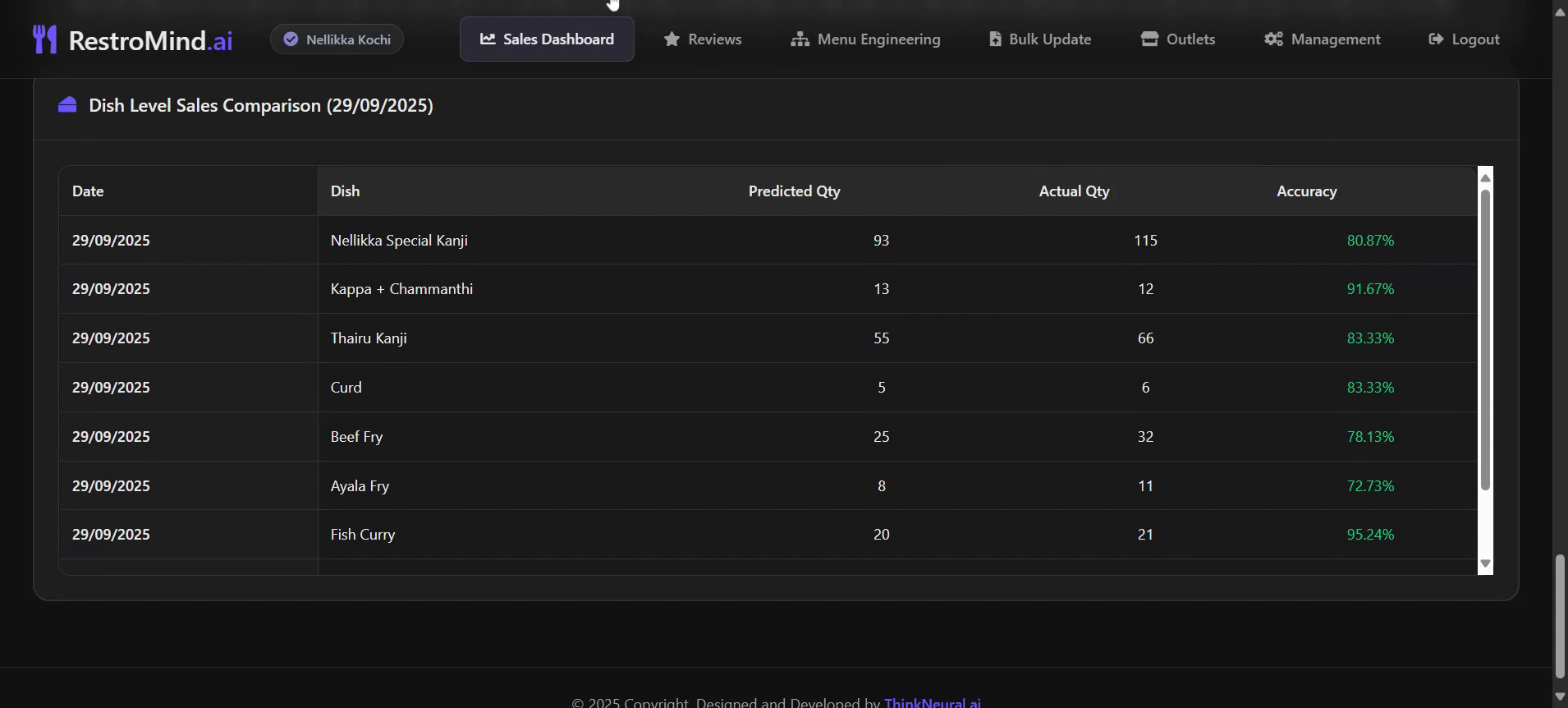This screenshot has width=1568, height=708.
Task: Click predicted quantity 55
Action: pos(881,338)
